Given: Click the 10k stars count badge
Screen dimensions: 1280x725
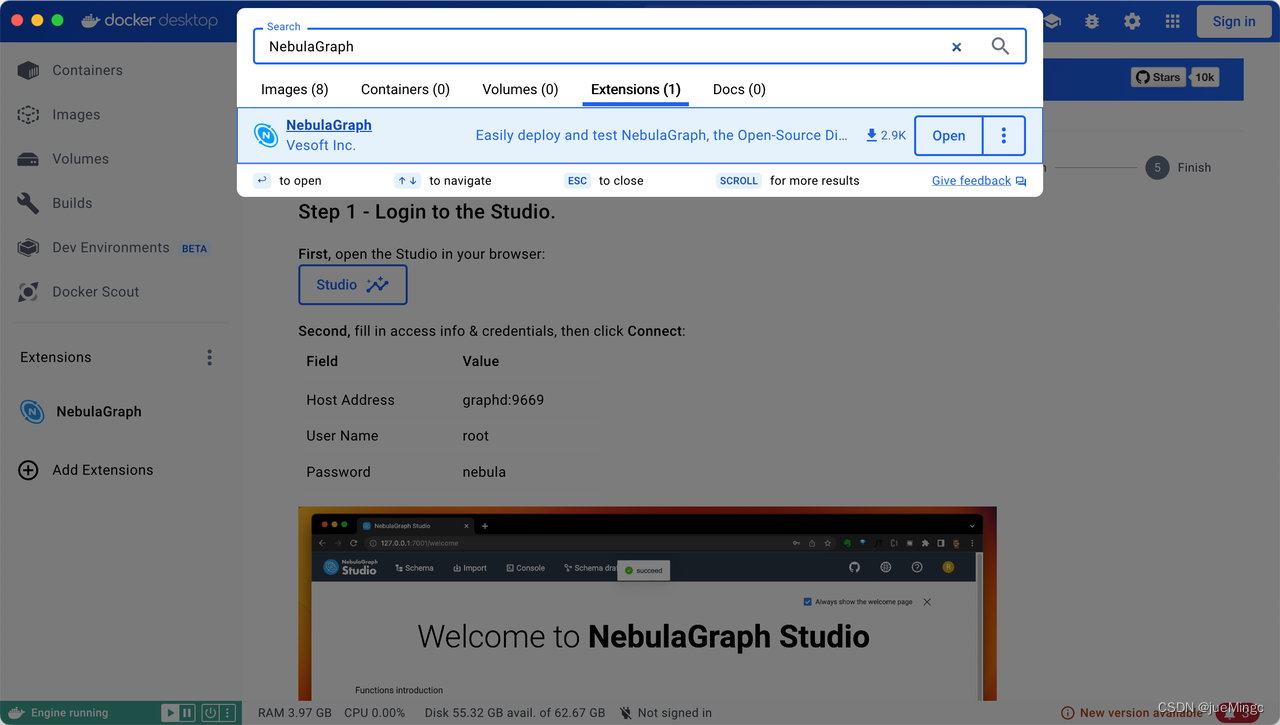Looking at the screenshot, I should point(1205,77).
